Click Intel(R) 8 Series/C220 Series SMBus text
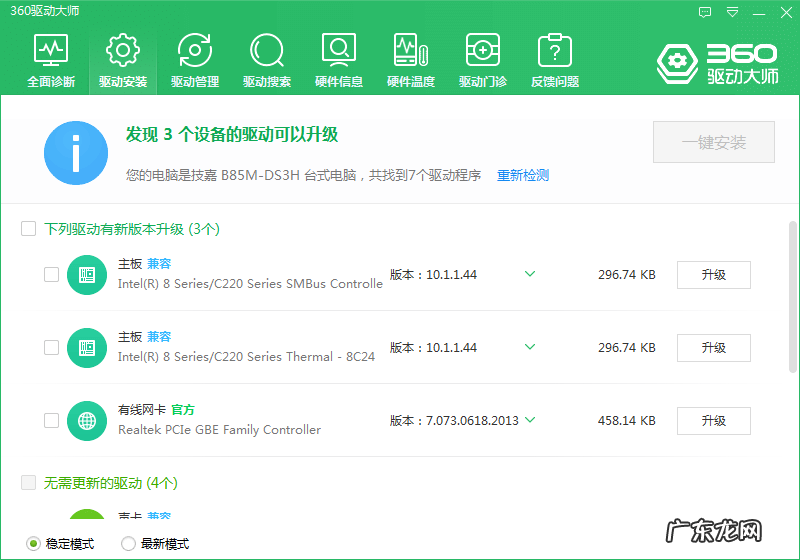Viewport: 800px width, 560px height. 250,284
